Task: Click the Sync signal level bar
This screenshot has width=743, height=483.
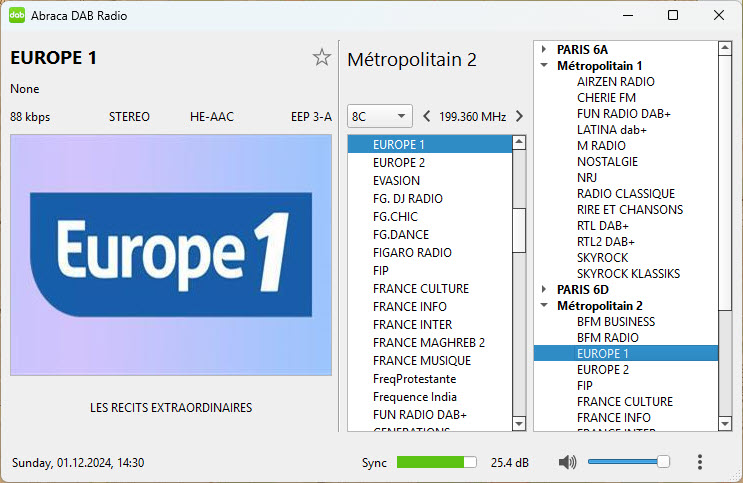Action: click(x=436, y=462)
